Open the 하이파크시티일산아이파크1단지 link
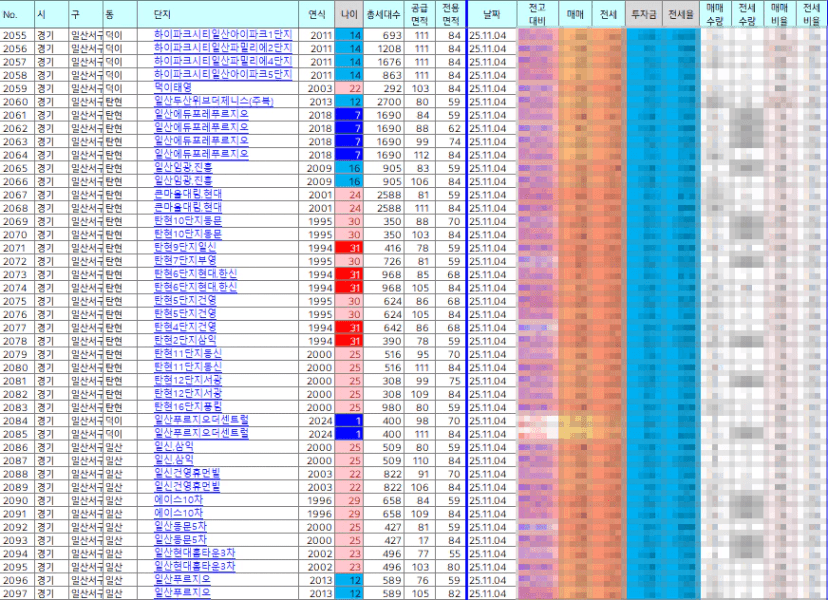 [x=223, y=35]
